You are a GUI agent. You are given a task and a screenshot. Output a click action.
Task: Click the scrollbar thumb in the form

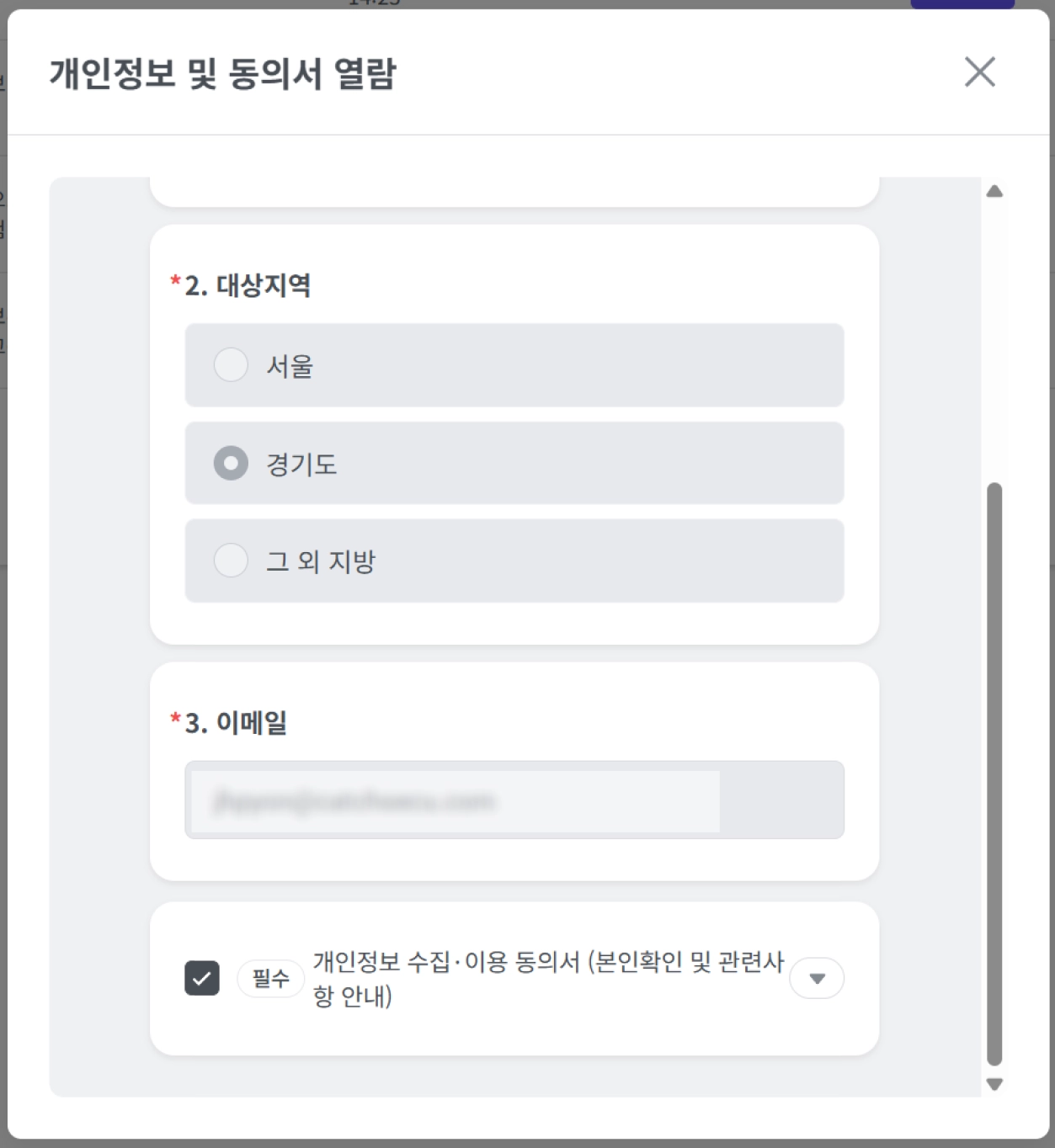(x=994, y=774)
